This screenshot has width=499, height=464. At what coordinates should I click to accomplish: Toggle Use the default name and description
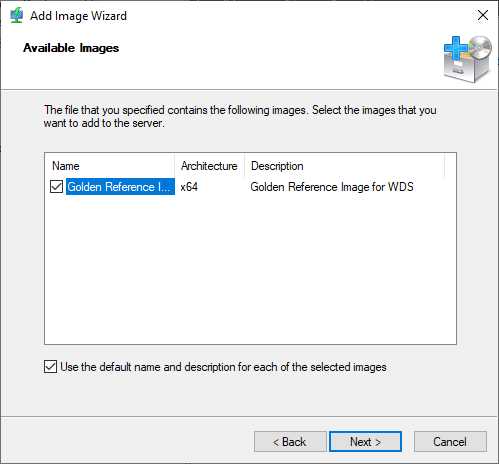tap(50, 367)
